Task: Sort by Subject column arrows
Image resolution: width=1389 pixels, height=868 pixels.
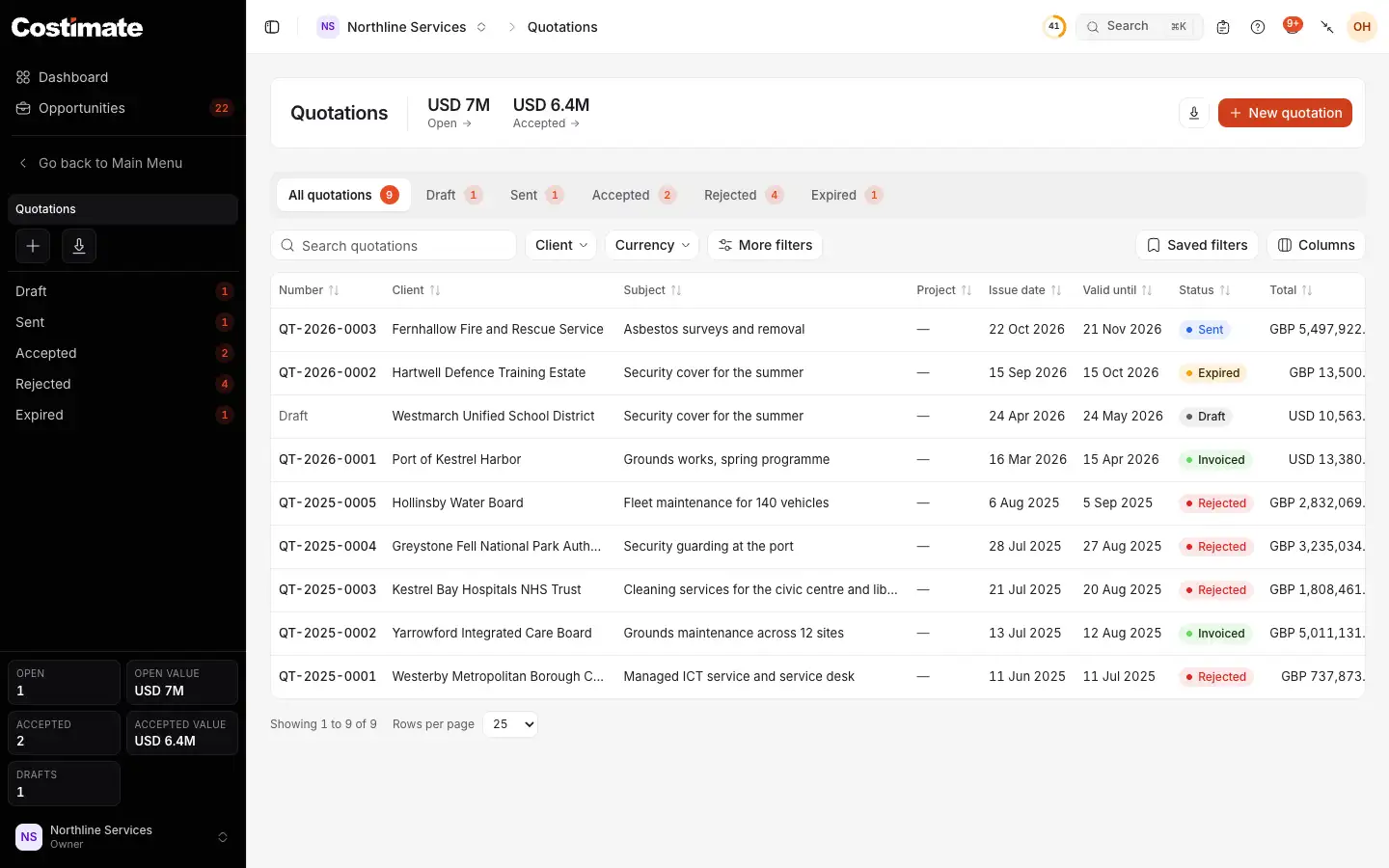Action: point(676,290)
